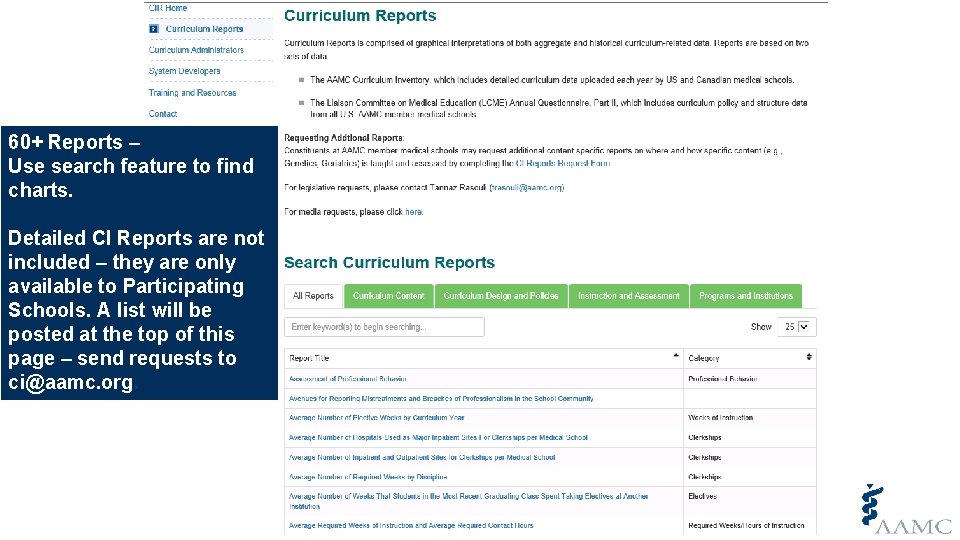This screenshot has width=960, height=540.
Task: Open the Contact sidebar link
Action: coord(163,114)
